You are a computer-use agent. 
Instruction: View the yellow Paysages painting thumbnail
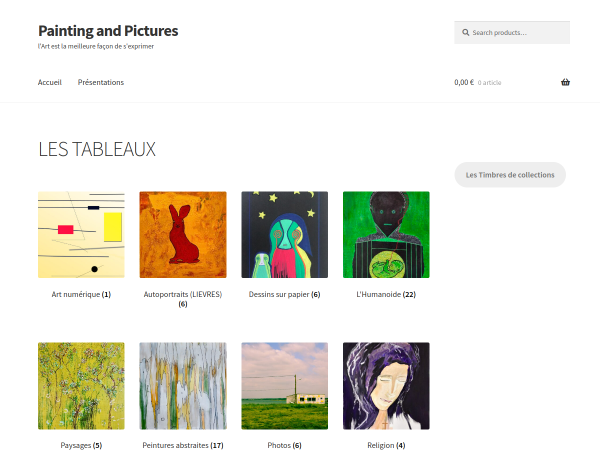tap(81, 386)
